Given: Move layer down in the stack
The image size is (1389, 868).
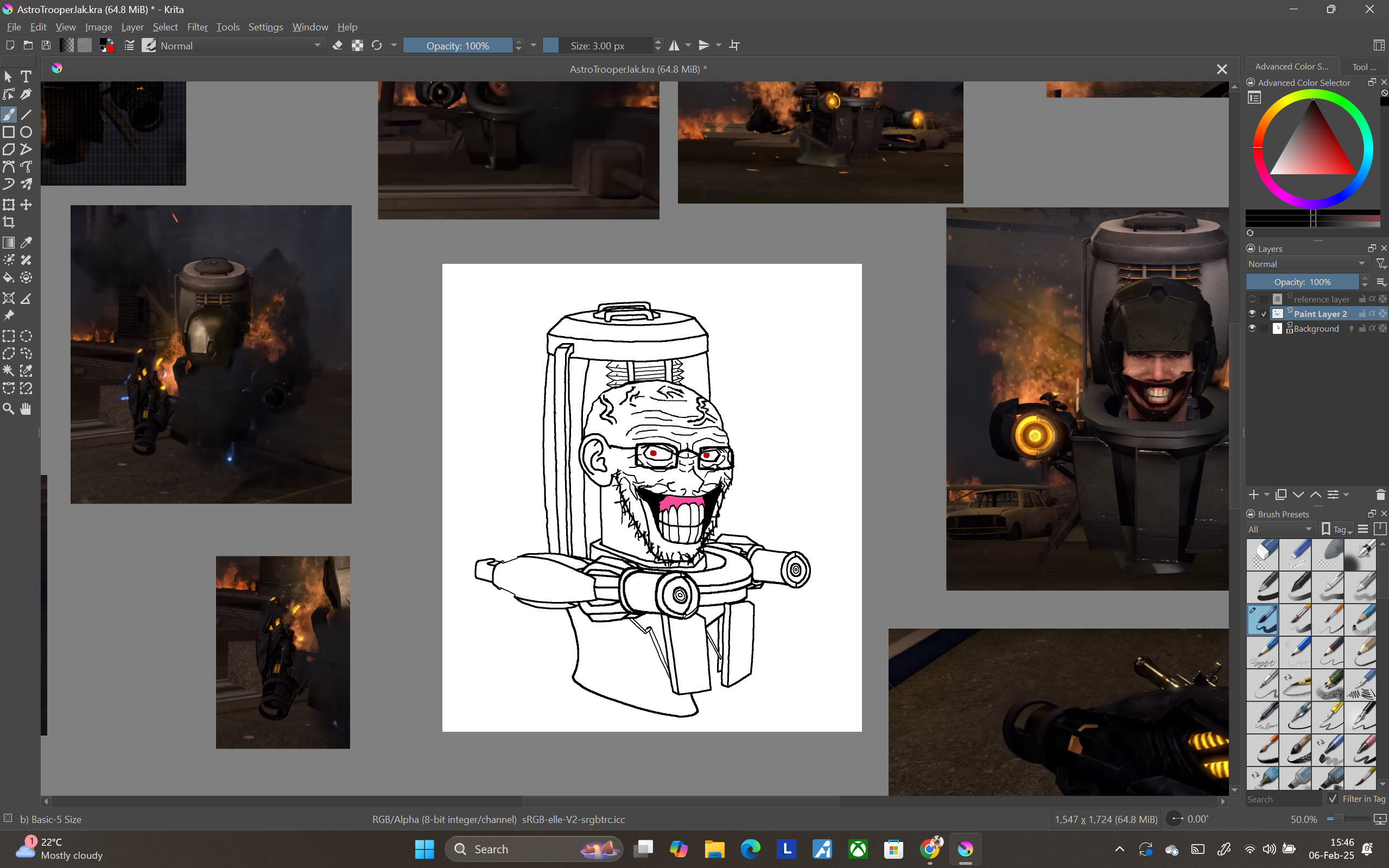Looking at the screenshot, I should point(1298,495).
